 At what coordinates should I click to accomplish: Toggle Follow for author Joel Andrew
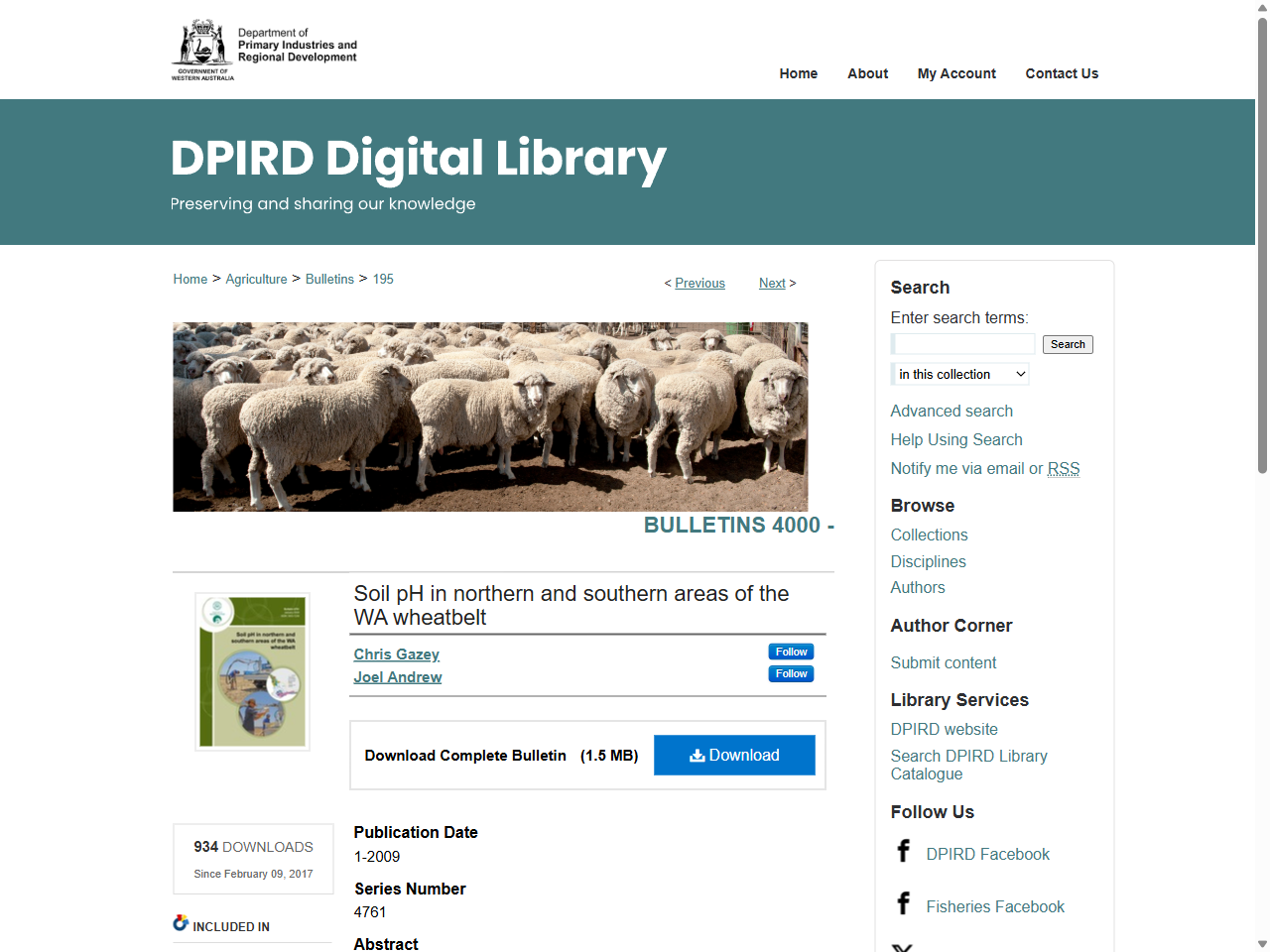pyautogui.click(x=791, y=673)
